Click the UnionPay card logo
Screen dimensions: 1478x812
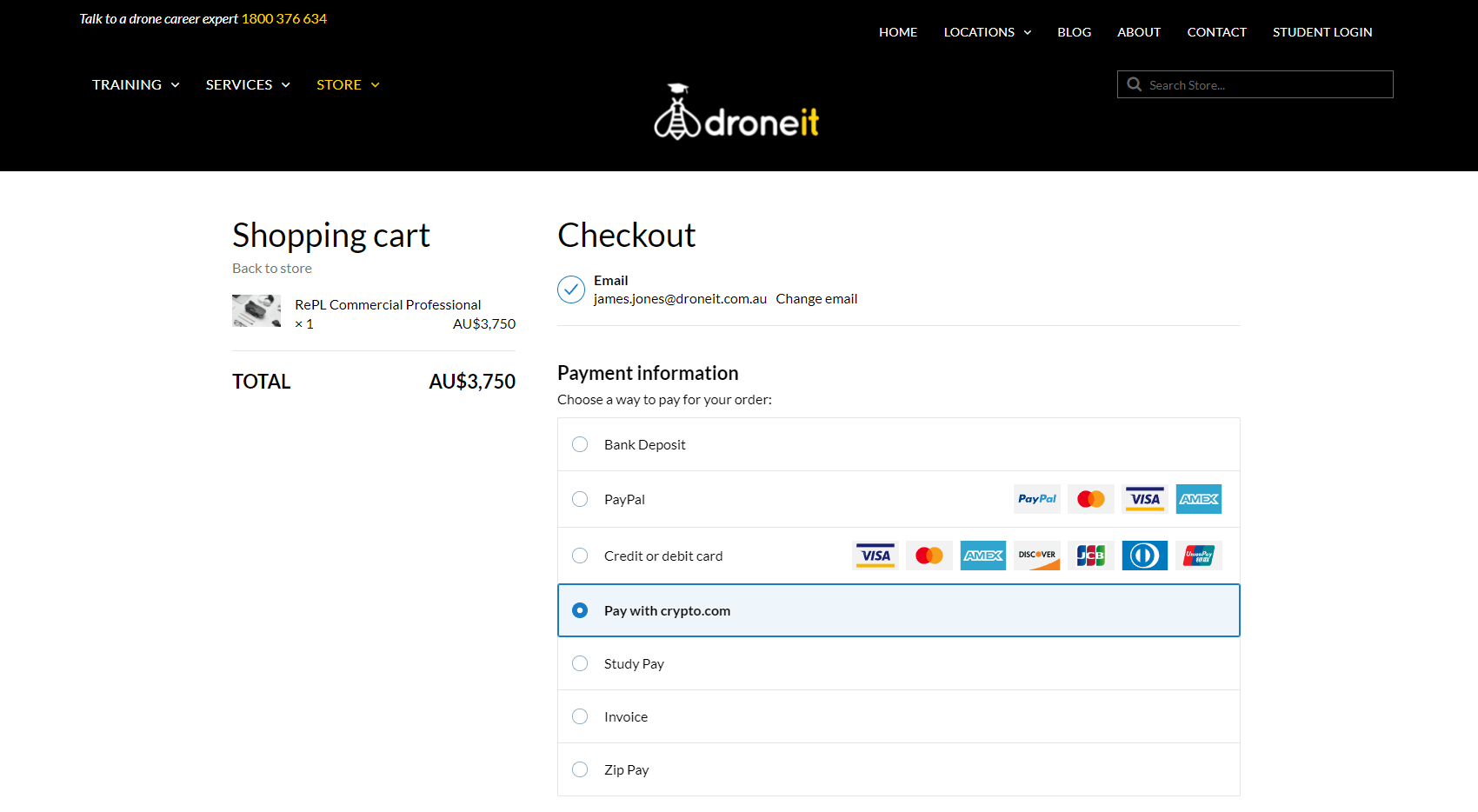[x=1199, y=556]
